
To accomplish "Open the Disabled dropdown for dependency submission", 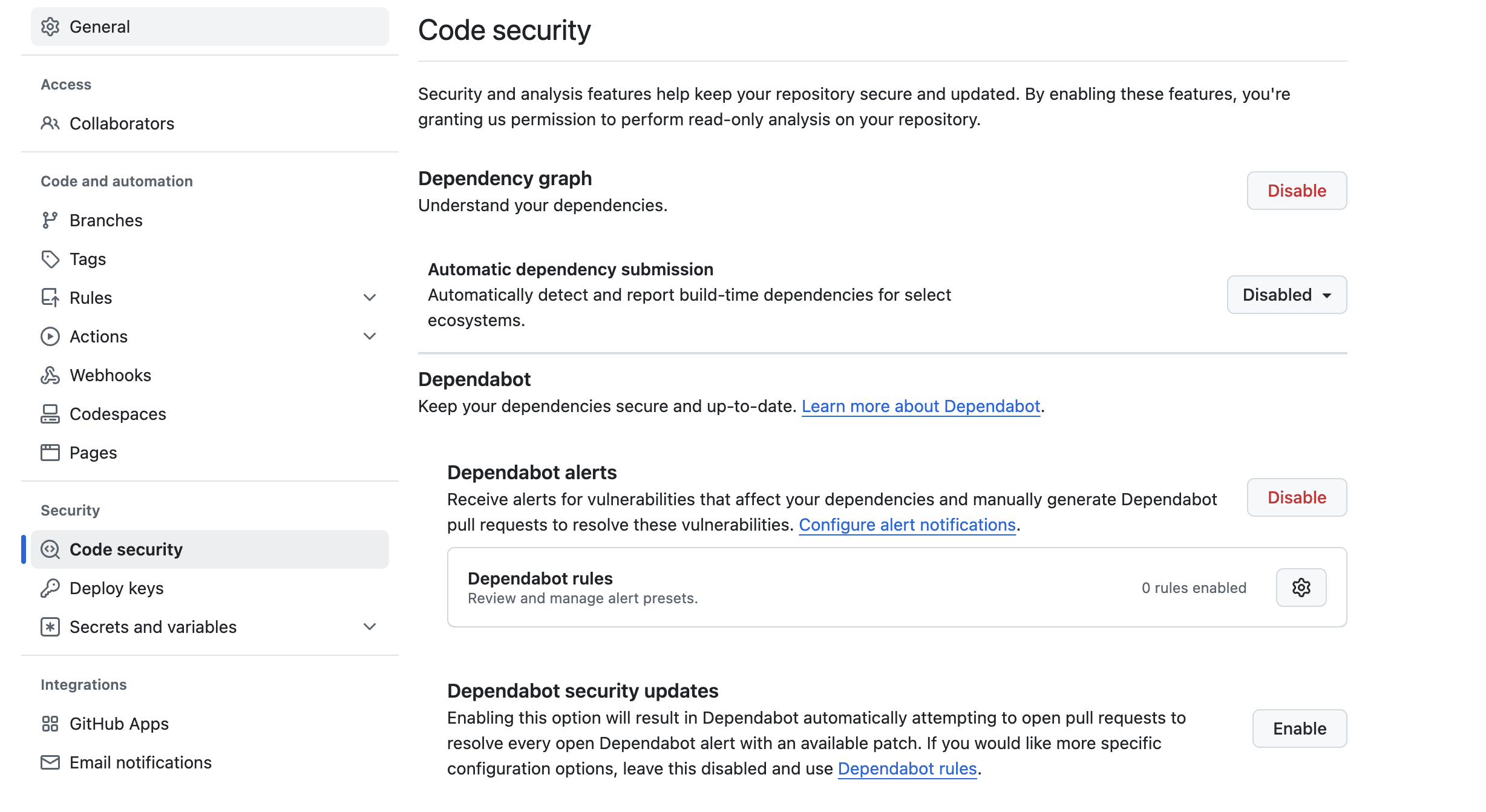I will (1286, 295).
